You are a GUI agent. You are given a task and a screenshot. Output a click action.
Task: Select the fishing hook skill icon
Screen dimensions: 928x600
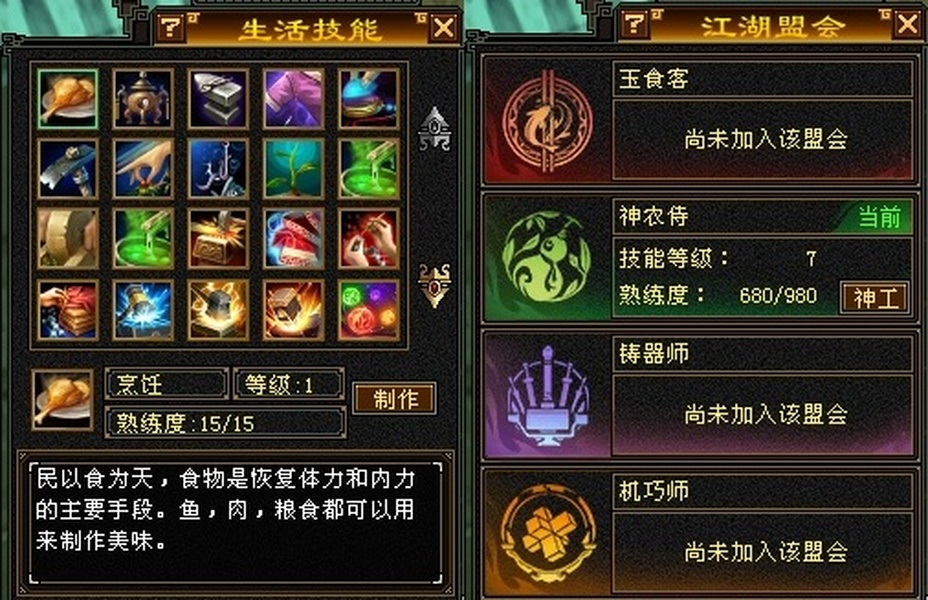click(218, 169)
